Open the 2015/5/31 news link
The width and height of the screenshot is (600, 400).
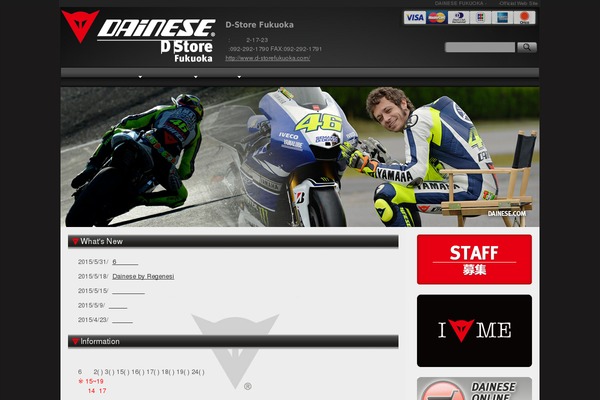(125, 262)
